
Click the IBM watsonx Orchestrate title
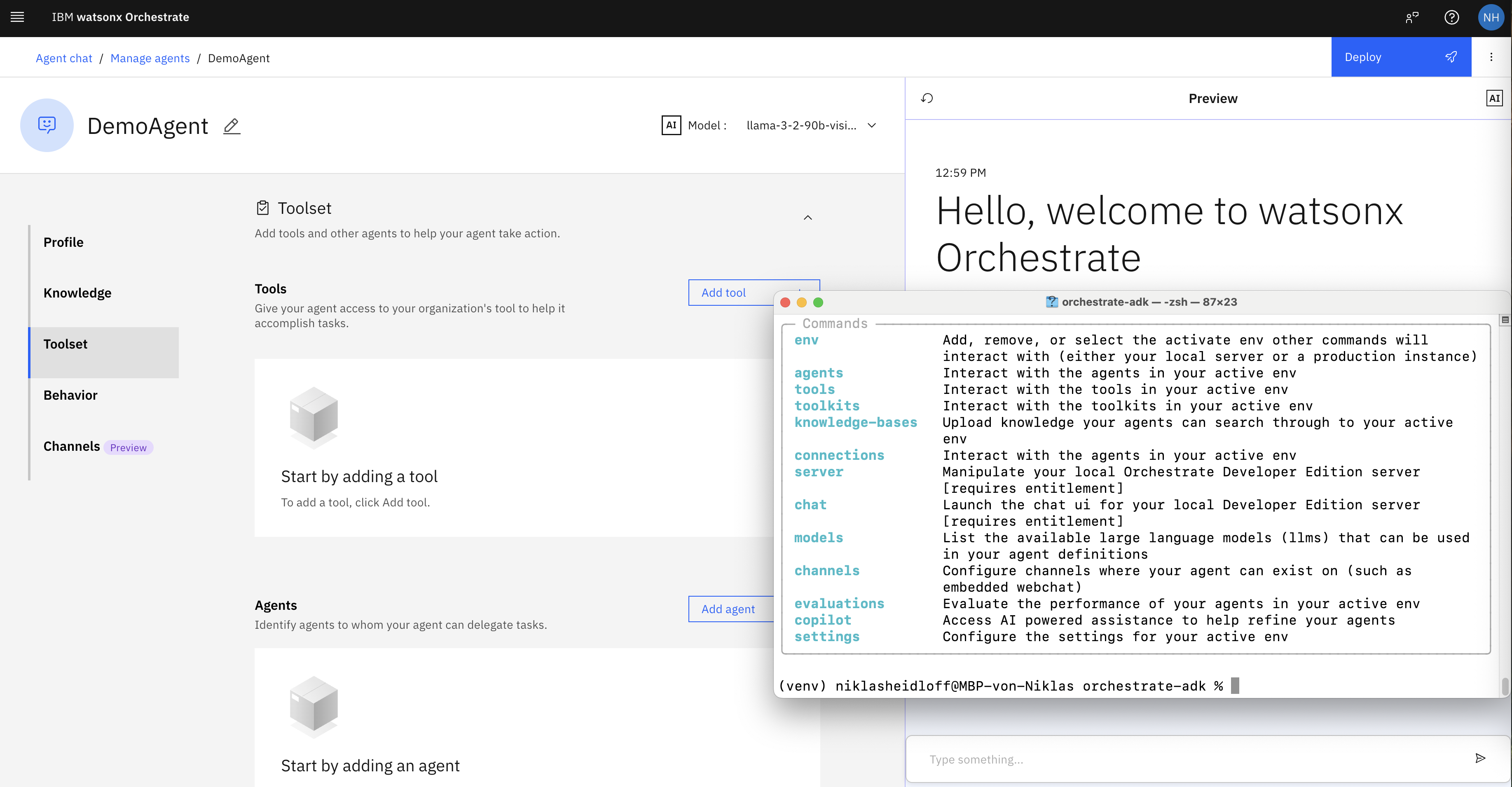pyautogui.click(x=120, y=17)
